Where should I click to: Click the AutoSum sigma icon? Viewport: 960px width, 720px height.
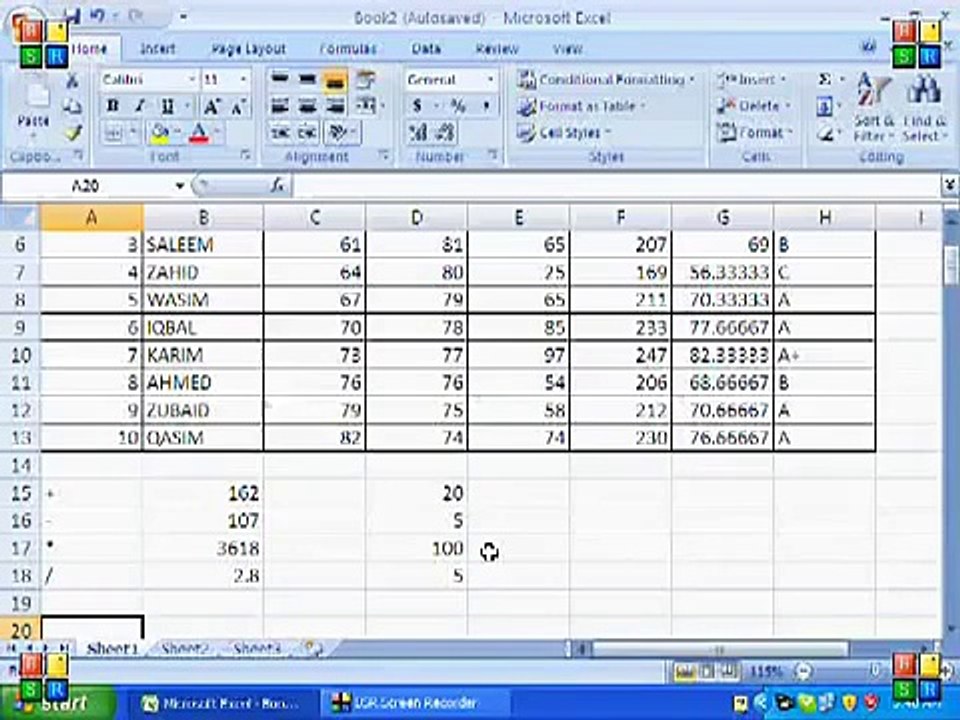coord(825,80)
